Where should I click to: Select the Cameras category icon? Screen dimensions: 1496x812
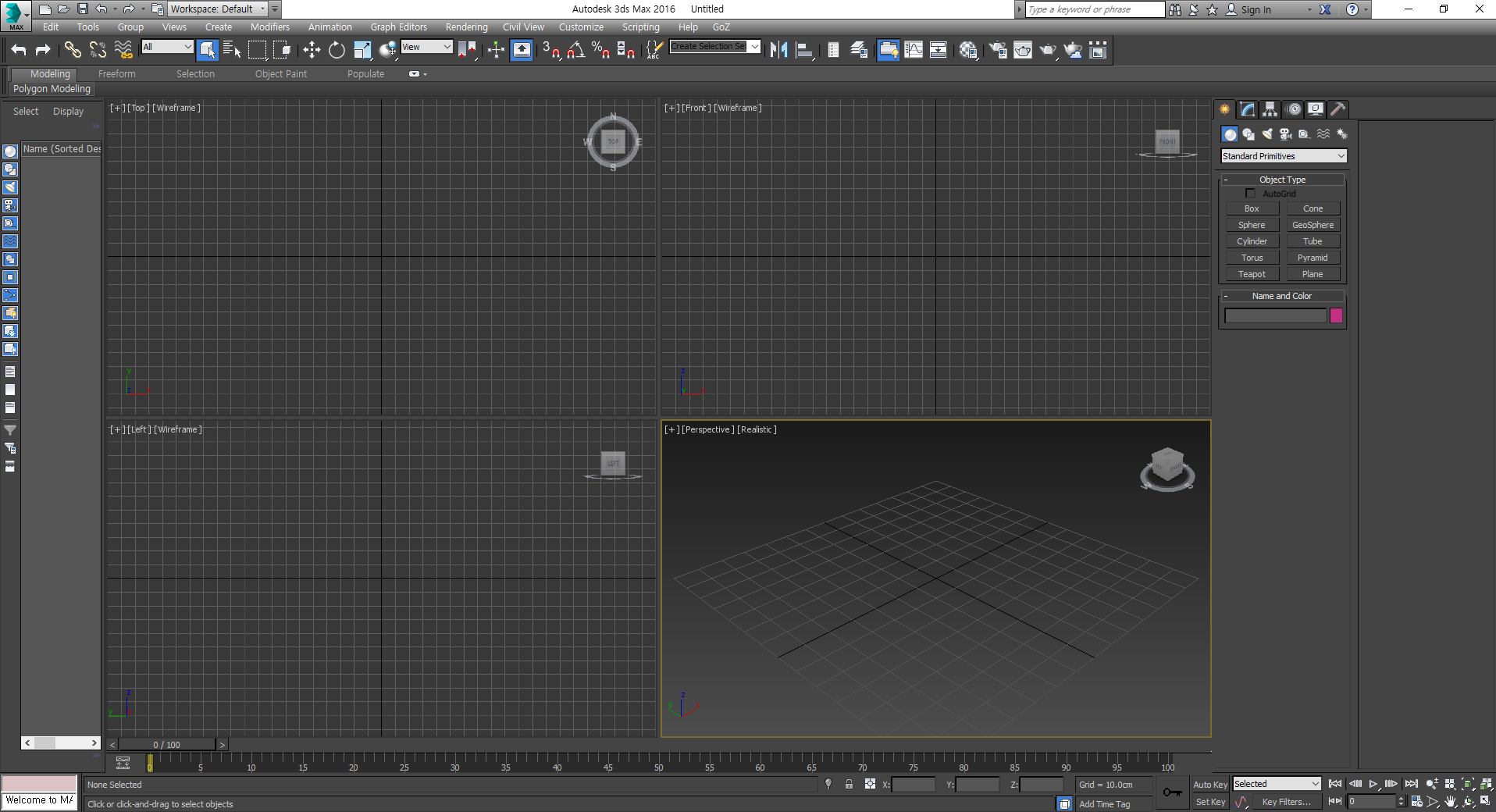click(1286, 134)
